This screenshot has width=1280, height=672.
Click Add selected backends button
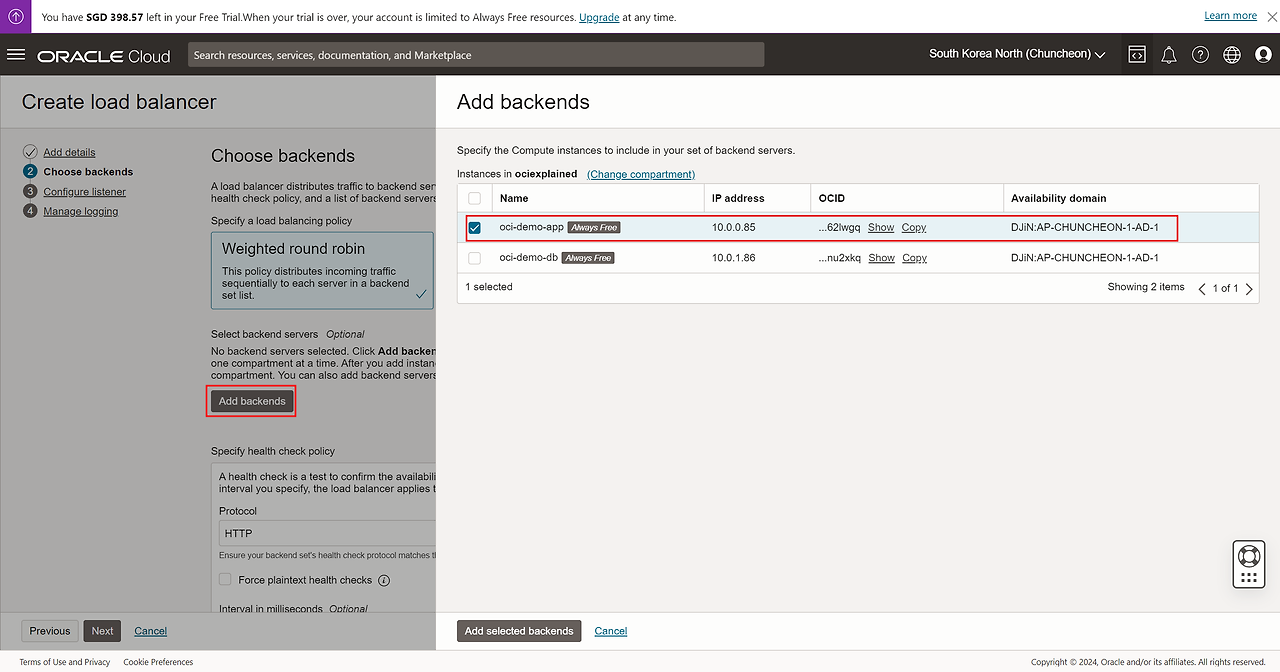point(519,631)
